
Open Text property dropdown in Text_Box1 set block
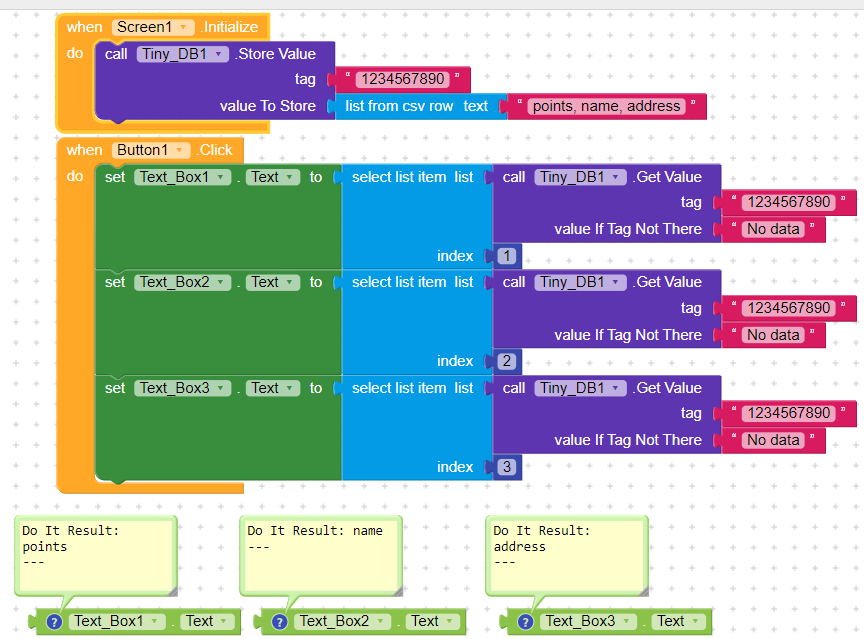pos(273,177)
